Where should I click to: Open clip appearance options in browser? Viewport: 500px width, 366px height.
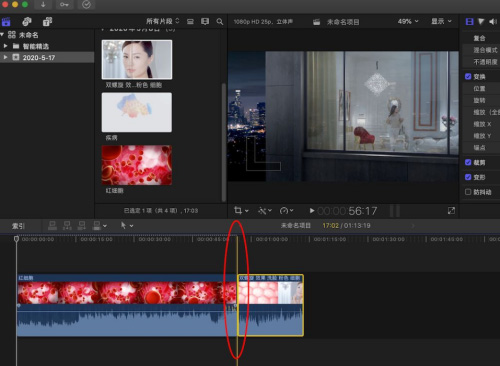coord(205,22)
